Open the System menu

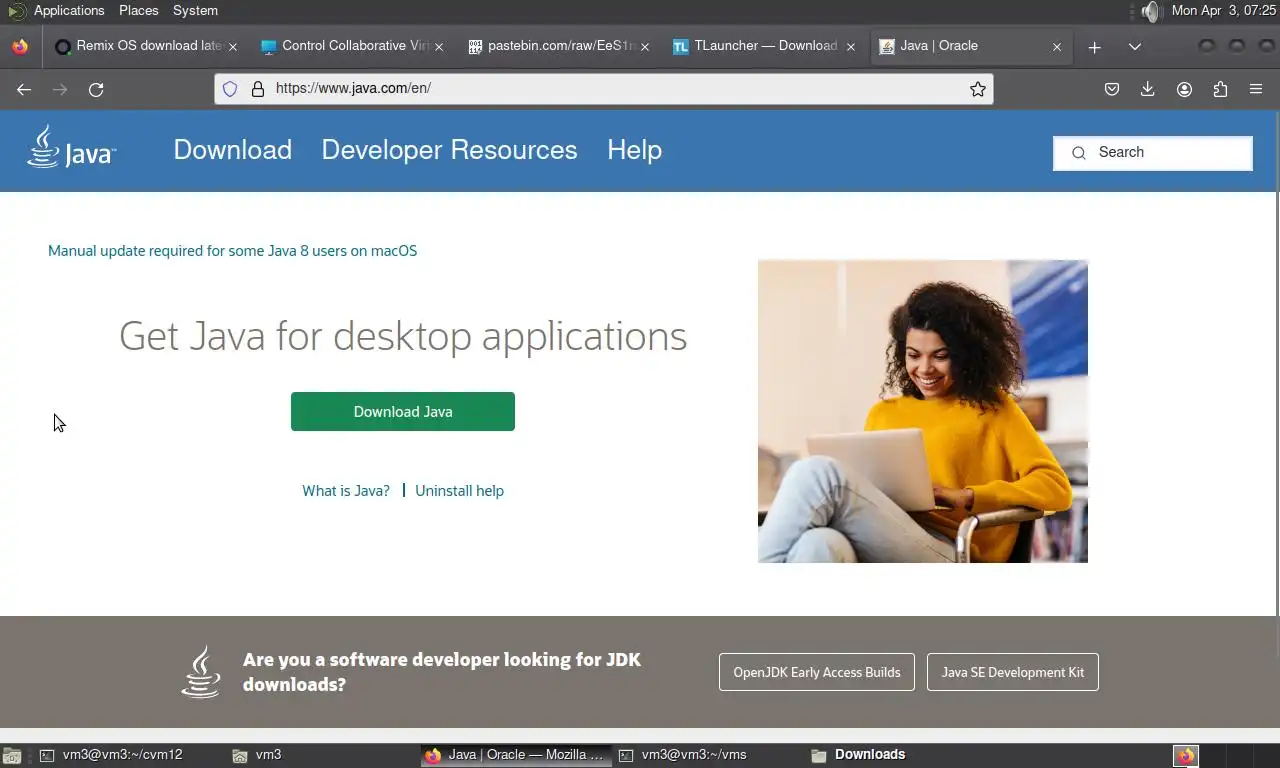click(x=195, y=10)
